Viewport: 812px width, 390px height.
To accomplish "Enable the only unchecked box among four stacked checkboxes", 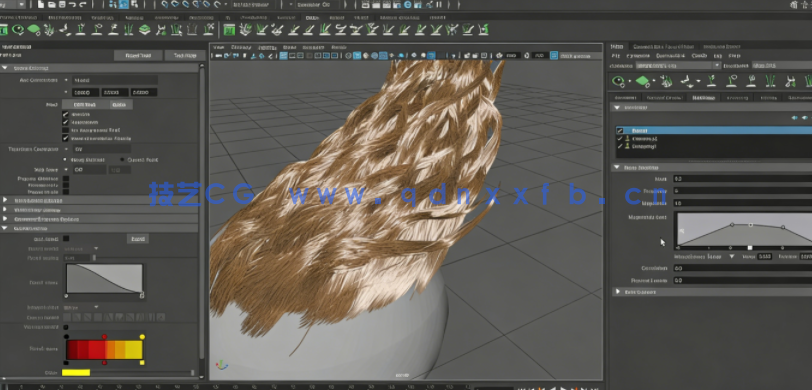I will point(65,130).
